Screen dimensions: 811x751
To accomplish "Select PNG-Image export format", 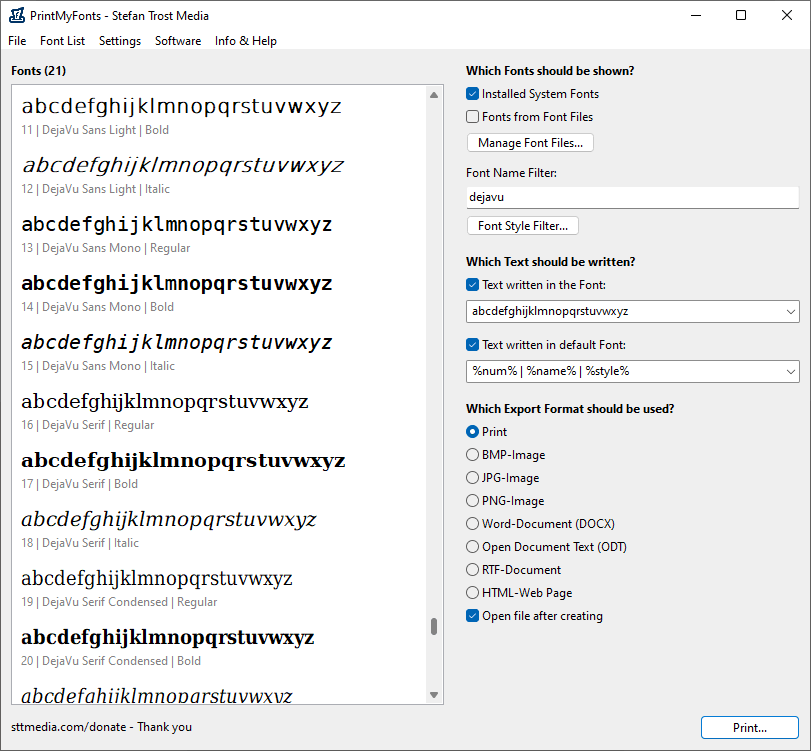I will pyautogui.click(x=472, y=501).
